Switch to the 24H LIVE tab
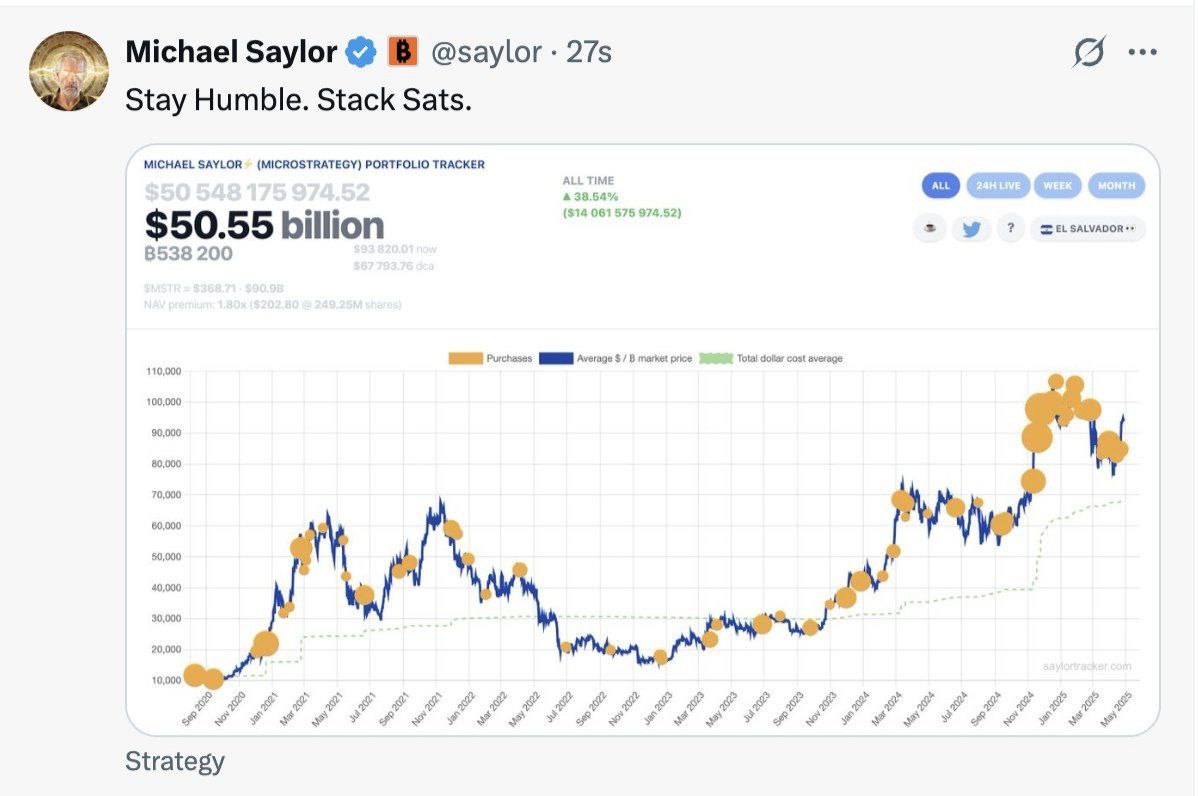Image resolution: width=1198 pixels, height=796 pixels. 996,186
